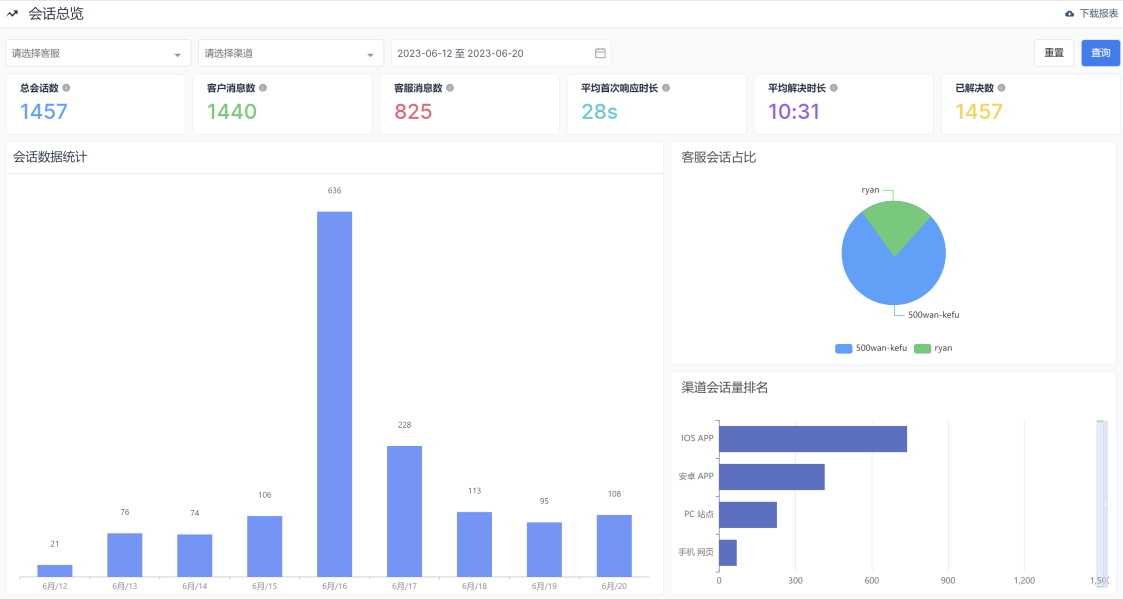The height and width of the screenshot is (599, 1123).
Task: Click info icon beside 平均首次响应时长
Action: click(x=666, y=88)
